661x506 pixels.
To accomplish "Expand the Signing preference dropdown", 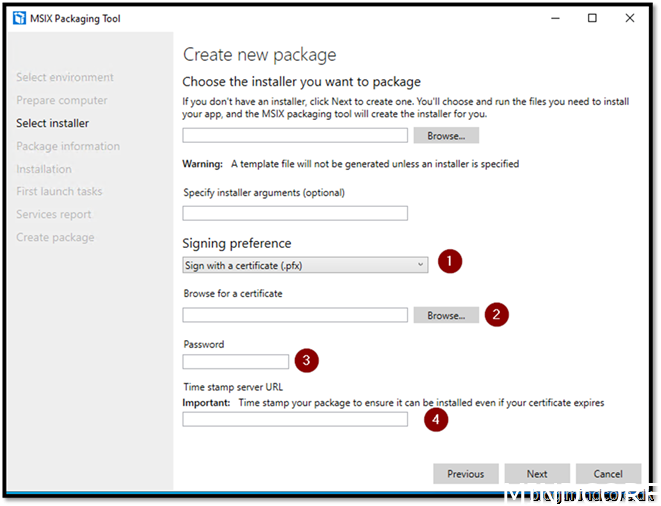I will [x=305, y=265].
